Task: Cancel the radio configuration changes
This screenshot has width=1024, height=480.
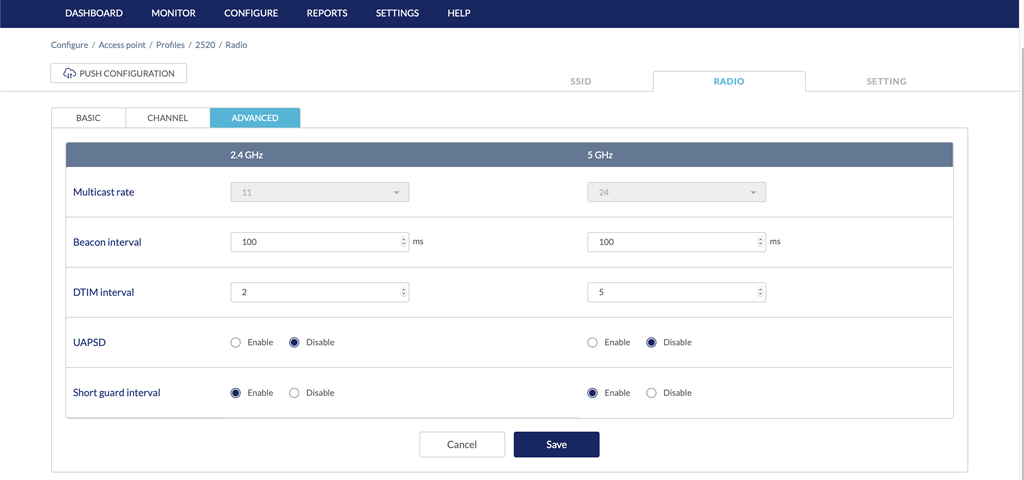Action: [x=461, y=444]
